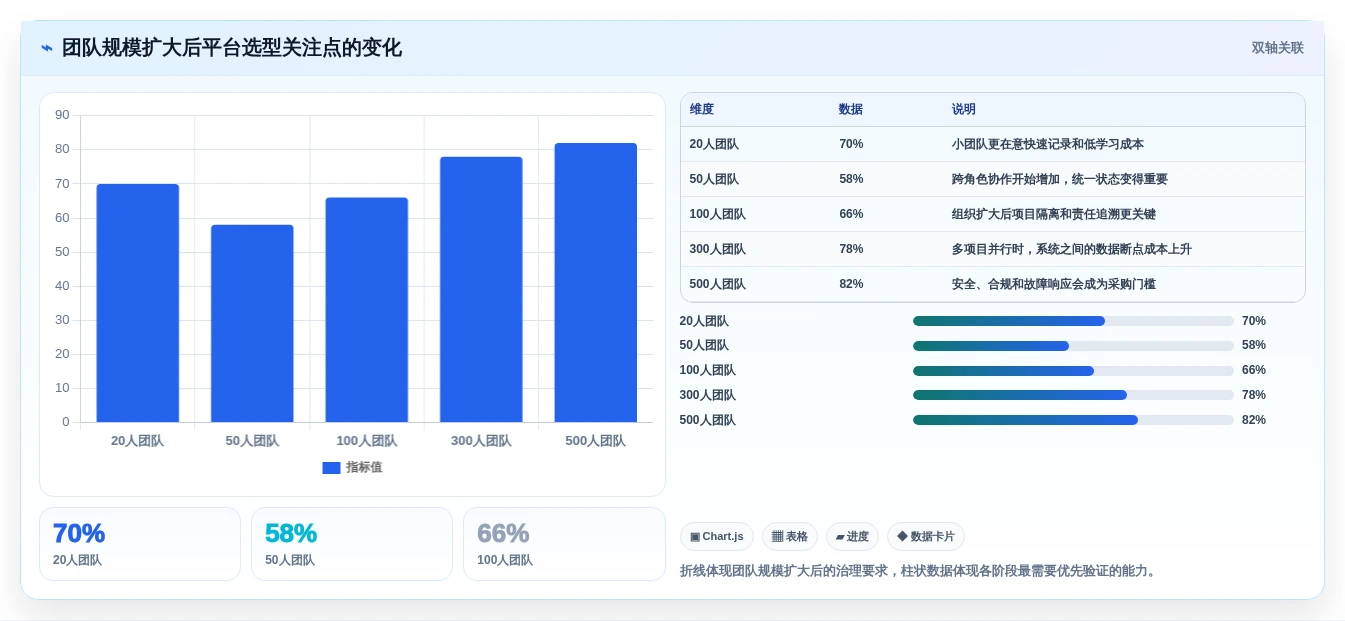Click the 50人团队 58% progress bar

click(1073, 346)
